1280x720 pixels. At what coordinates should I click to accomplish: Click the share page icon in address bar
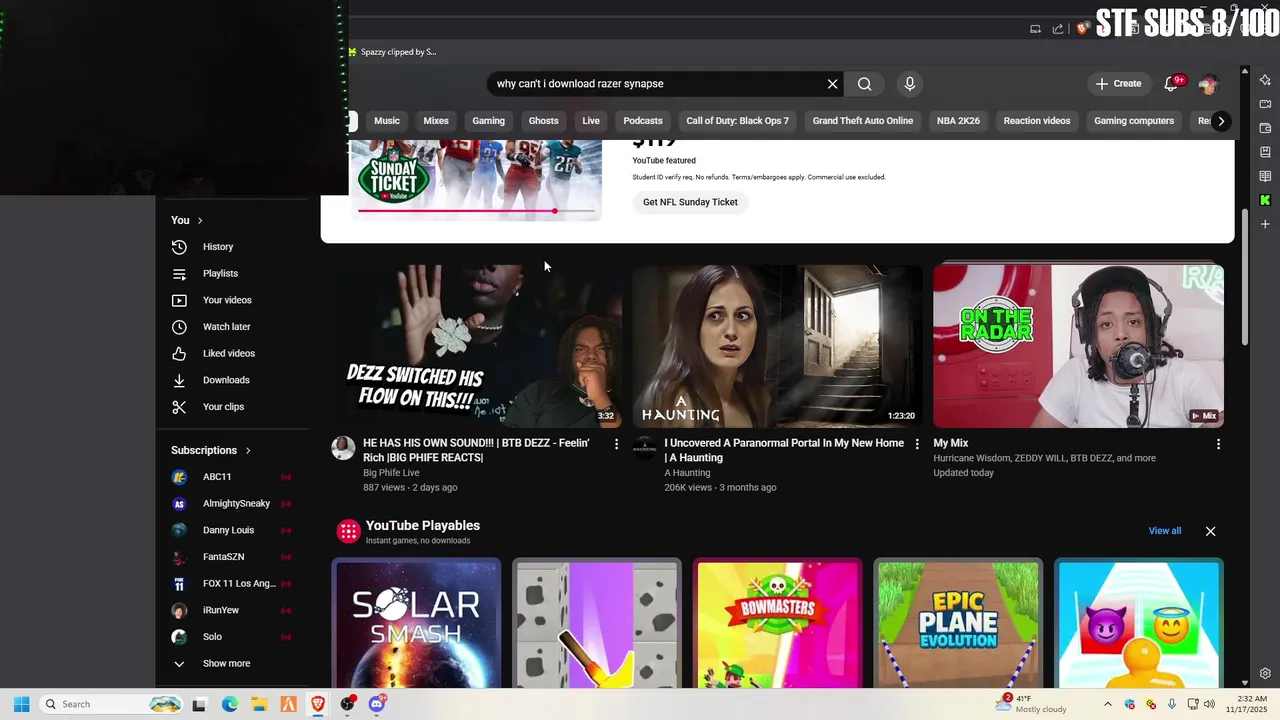pos(1058,29)
